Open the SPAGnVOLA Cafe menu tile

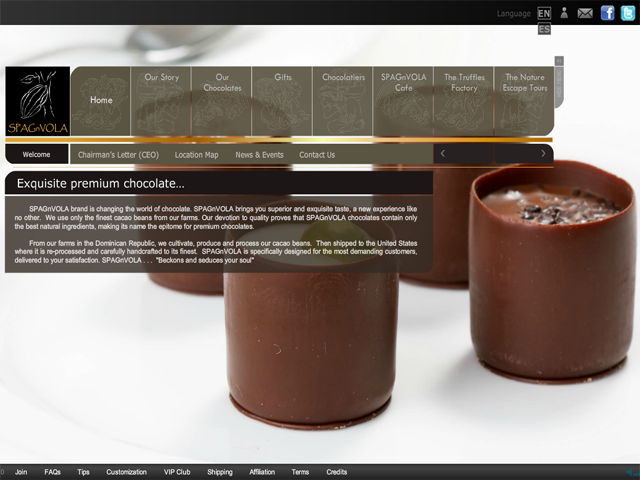pos(403,101)
